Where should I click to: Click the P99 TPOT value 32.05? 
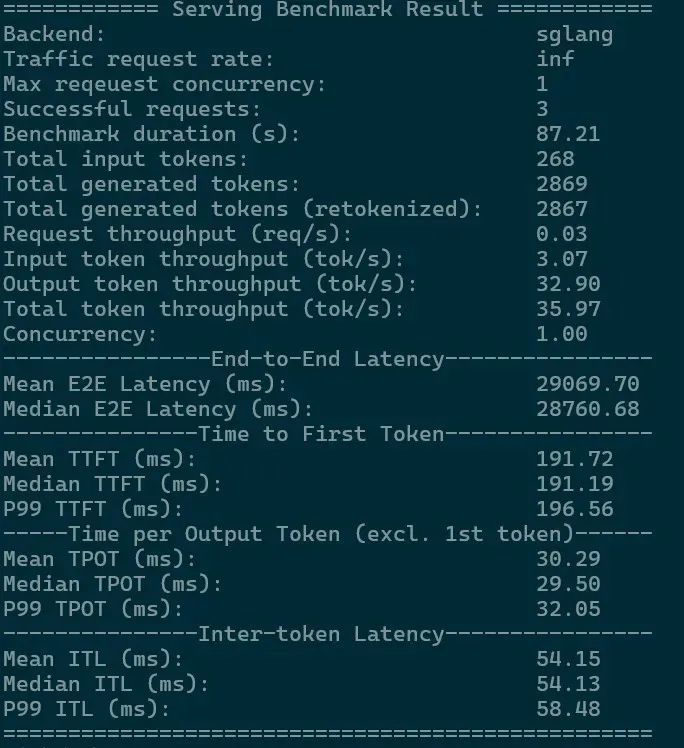[568, 609]
